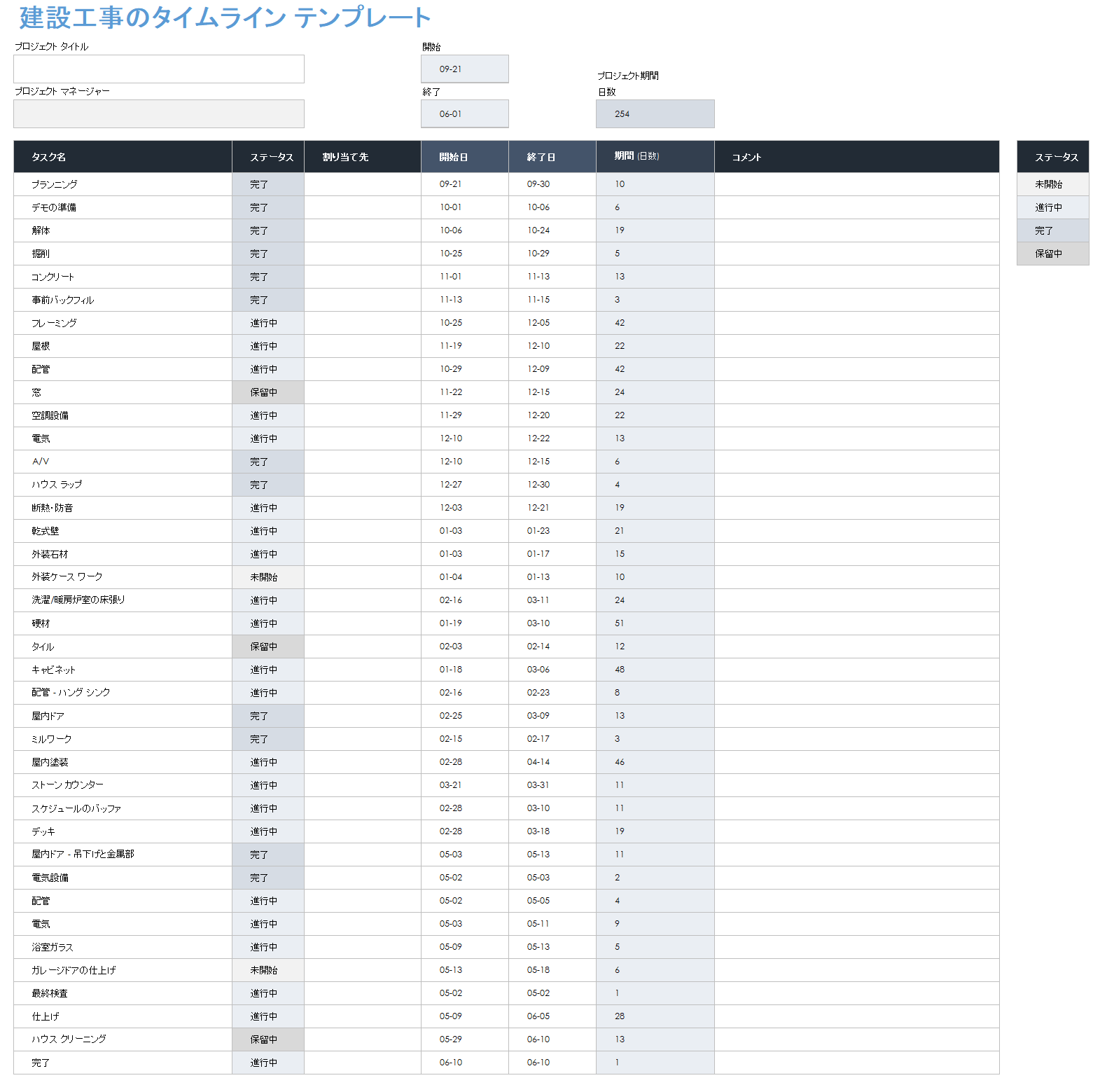This screenshot has height=1092, width=1100.
Task: Click the duration 48 for キャビネット
Action: (655, 670)
